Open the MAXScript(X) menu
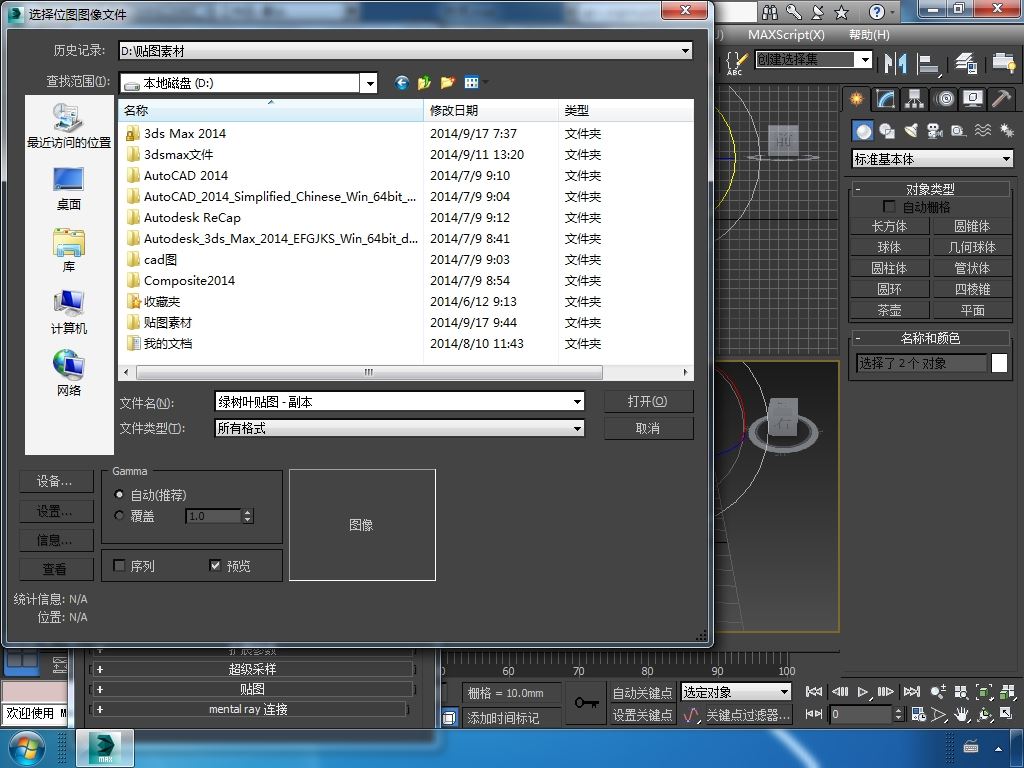This screenshot has height=768, width=1024. click(x=786, y=35)
